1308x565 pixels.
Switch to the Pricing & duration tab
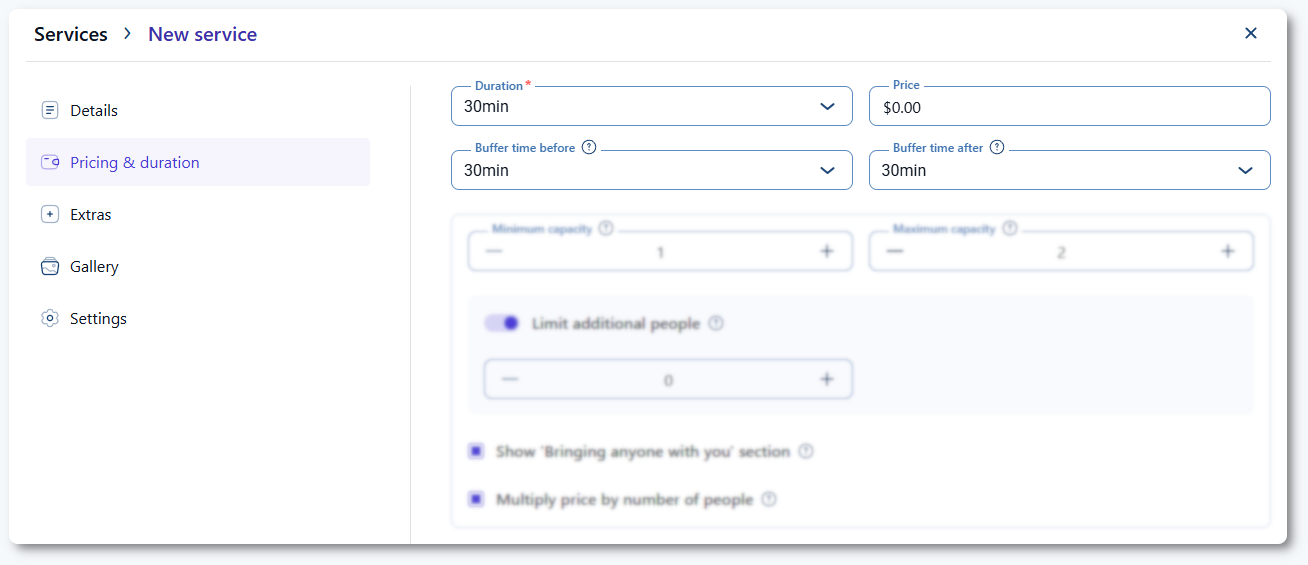(134, 162)
